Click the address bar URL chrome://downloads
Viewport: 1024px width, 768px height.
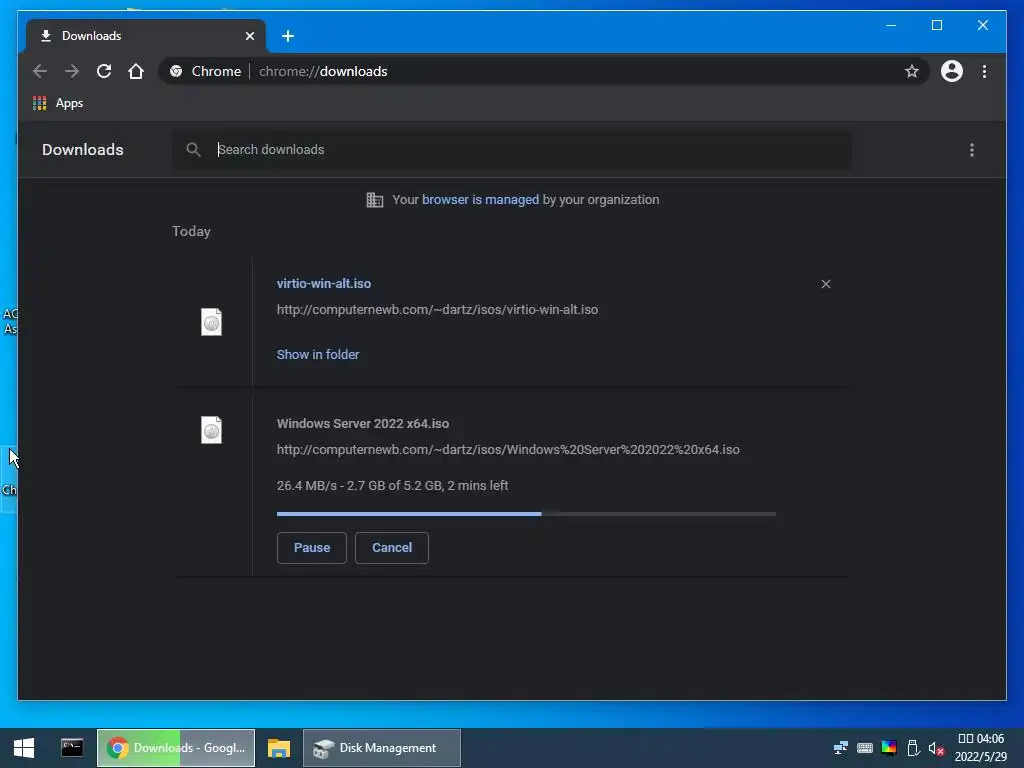pos(323,71)
